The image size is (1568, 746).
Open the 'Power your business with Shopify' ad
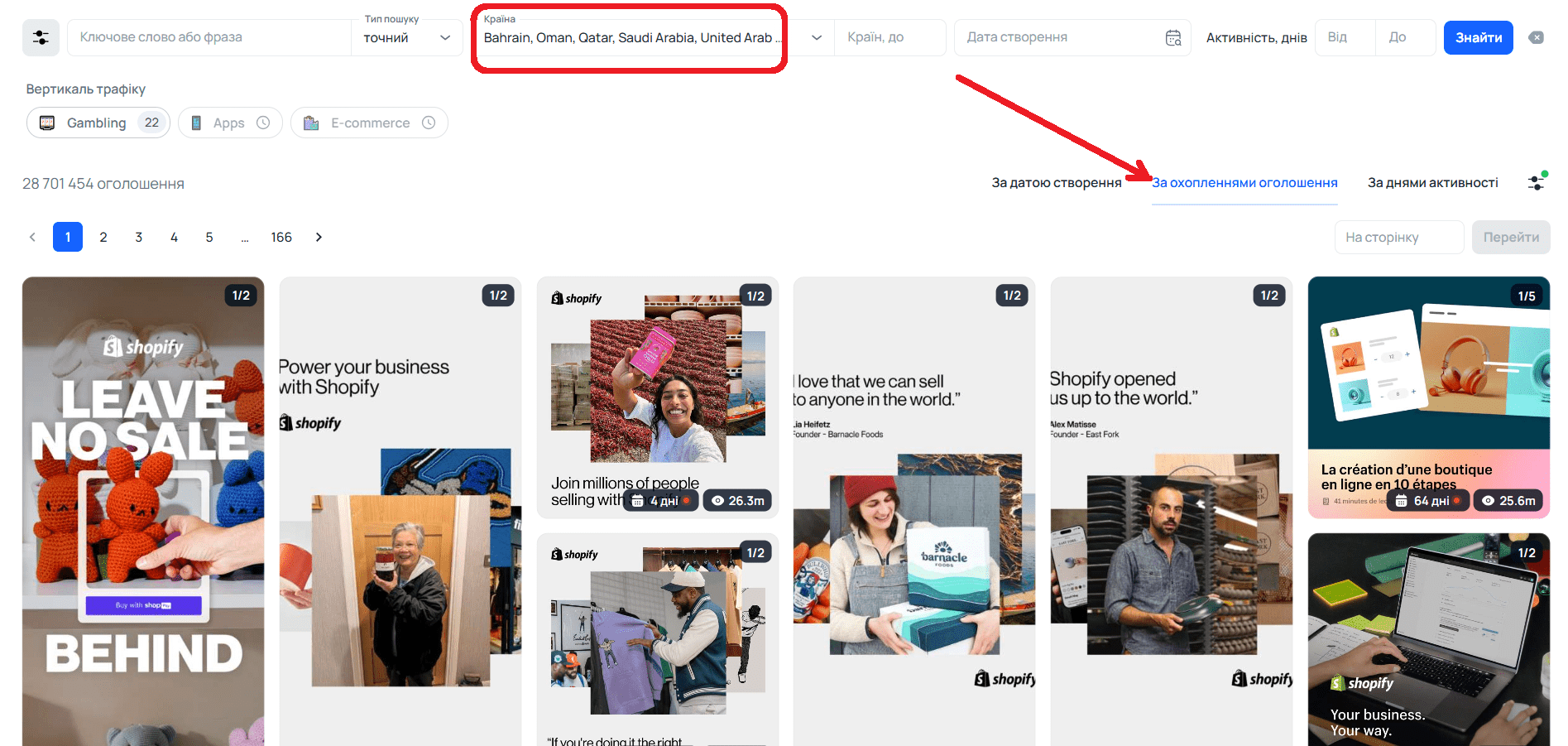click(400, 512)
